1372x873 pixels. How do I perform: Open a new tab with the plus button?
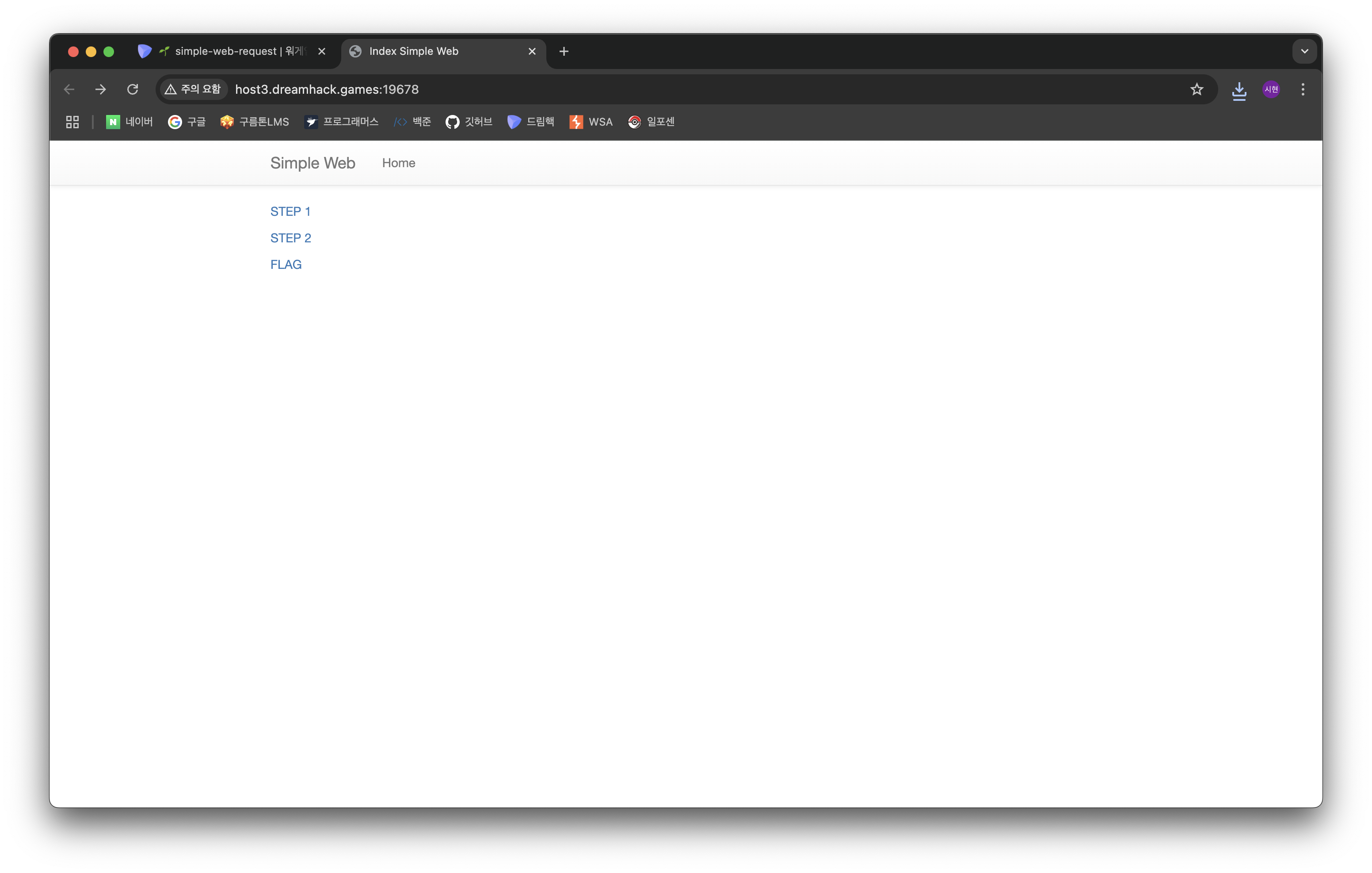(x=564, y=51)
